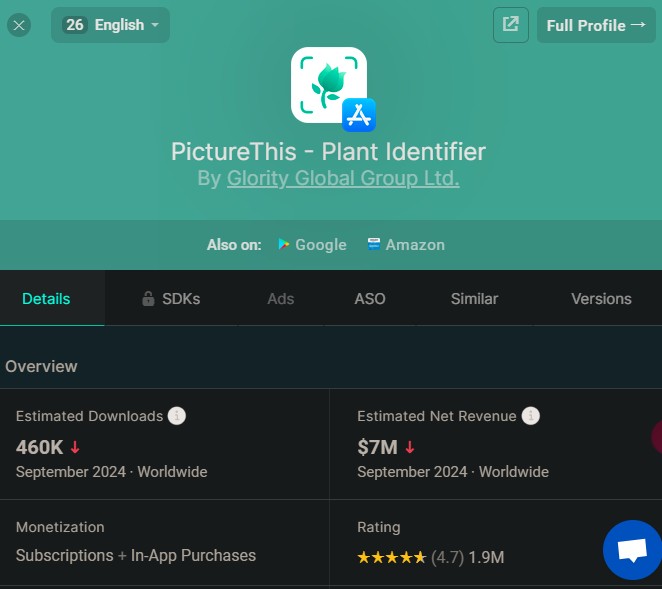662x589 pixels.
Task: Select the Ads tab
Action: 281,299
